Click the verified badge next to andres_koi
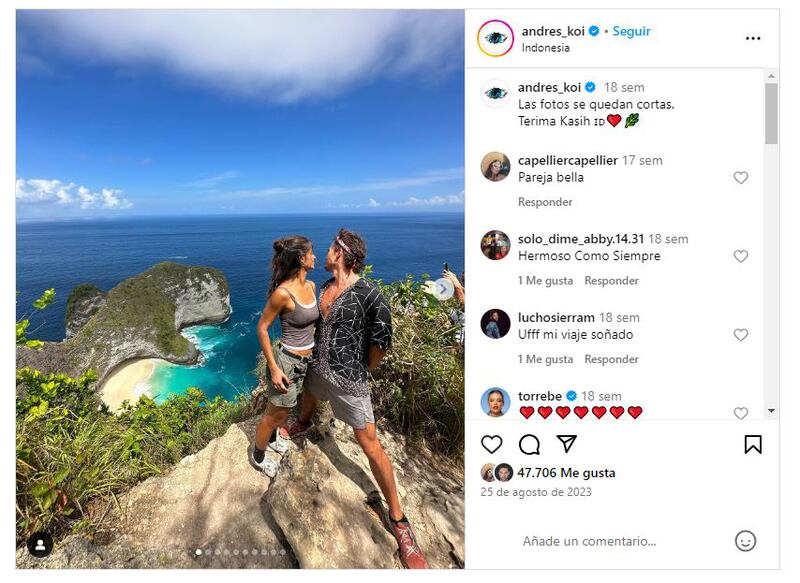This screenshot has height=583, width=800. pos(593,31)
